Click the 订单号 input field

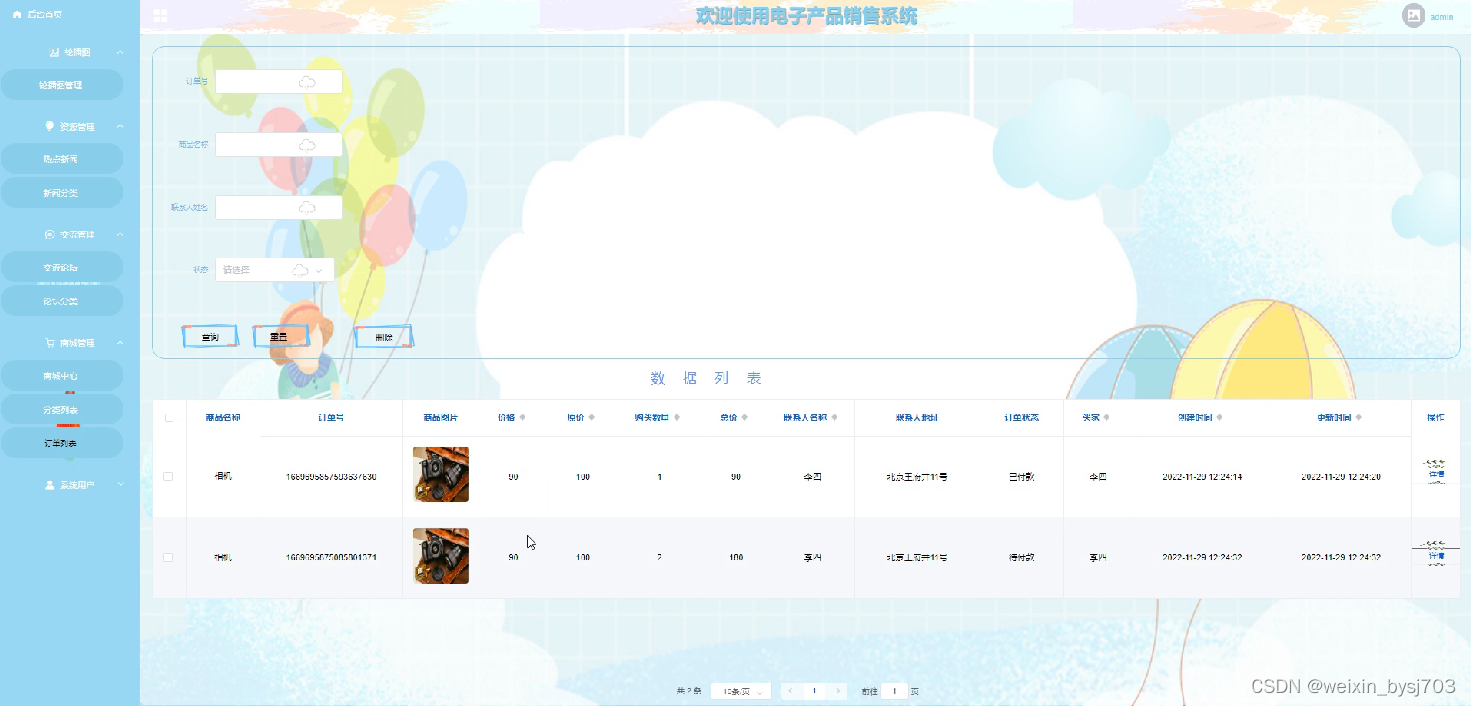[x=279, y=82]
